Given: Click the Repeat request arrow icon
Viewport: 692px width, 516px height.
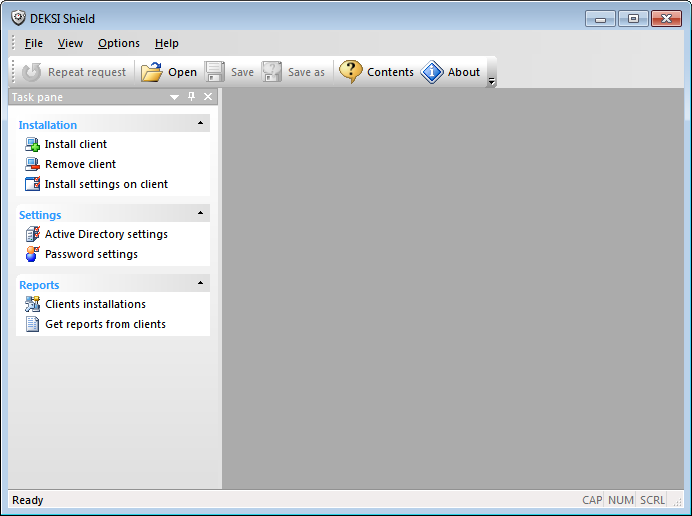Looking at the screenshot, I should tap(31, 72).
